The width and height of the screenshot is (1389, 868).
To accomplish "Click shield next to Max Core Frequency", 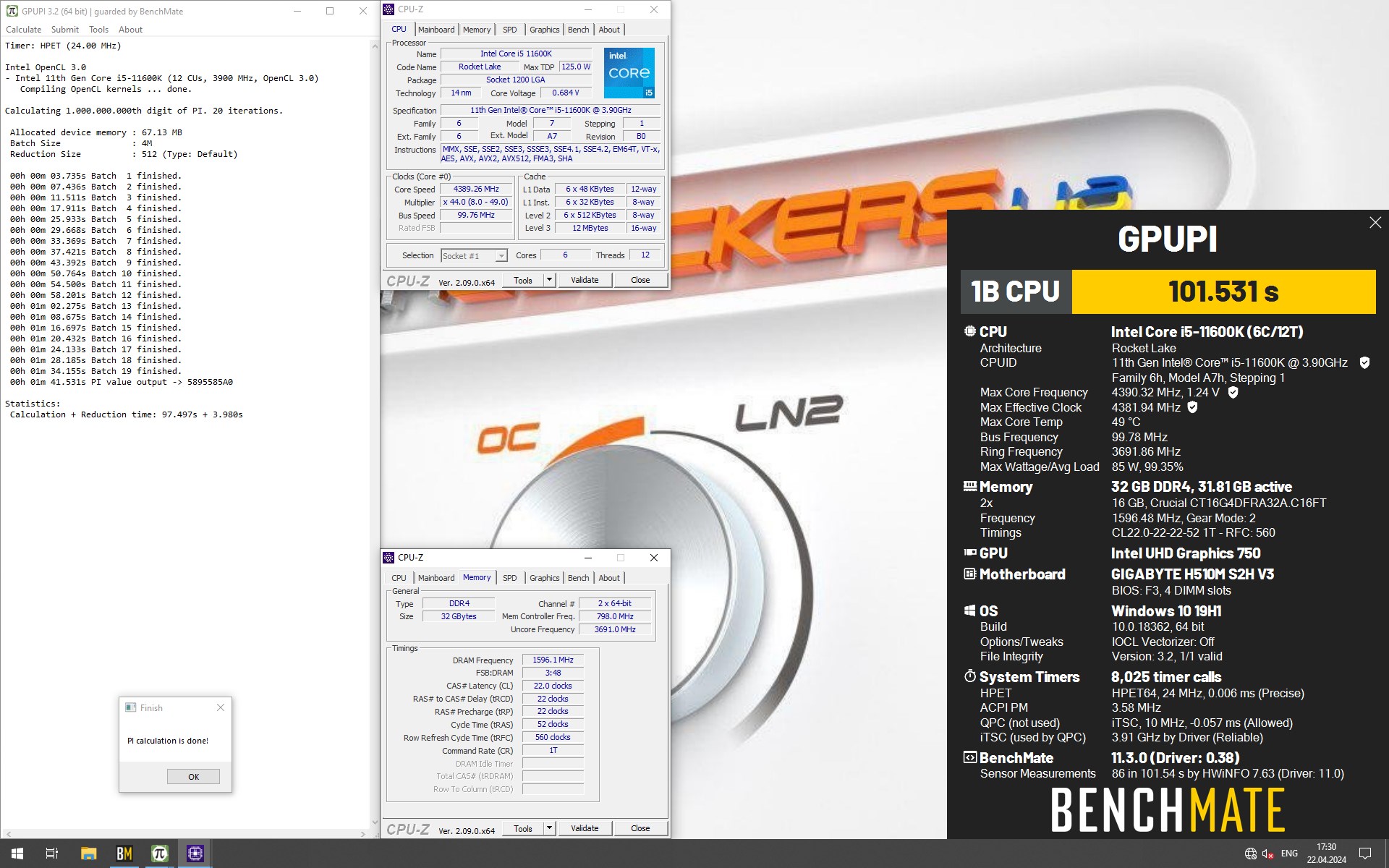I will [1233, 392].
